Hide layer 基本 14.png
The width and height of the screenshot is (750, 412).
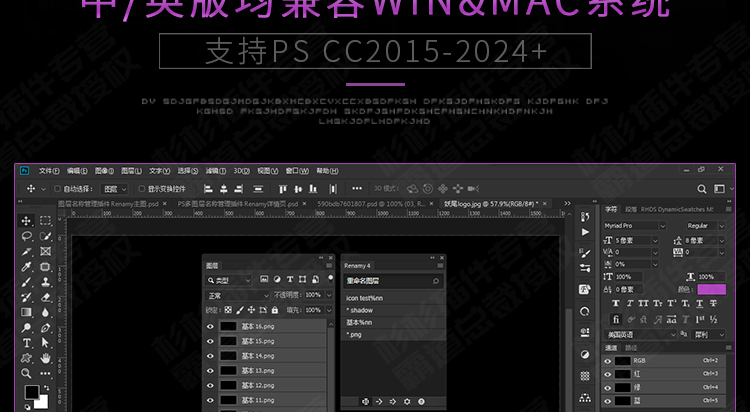pos(210,356)
